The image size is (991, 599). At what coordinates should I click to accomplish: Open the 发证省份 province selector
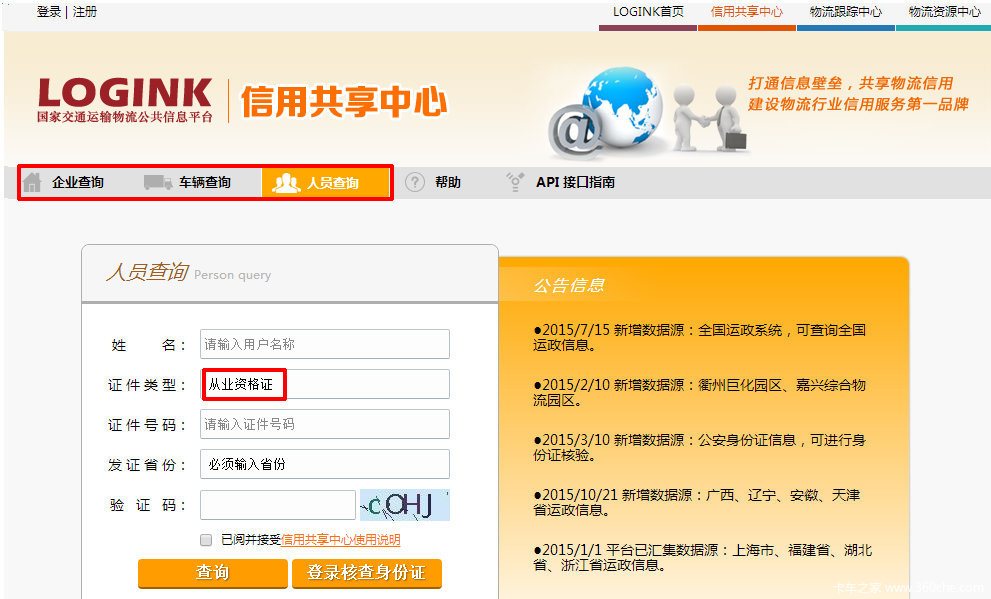pyautogui.click(x=324, y=464)
